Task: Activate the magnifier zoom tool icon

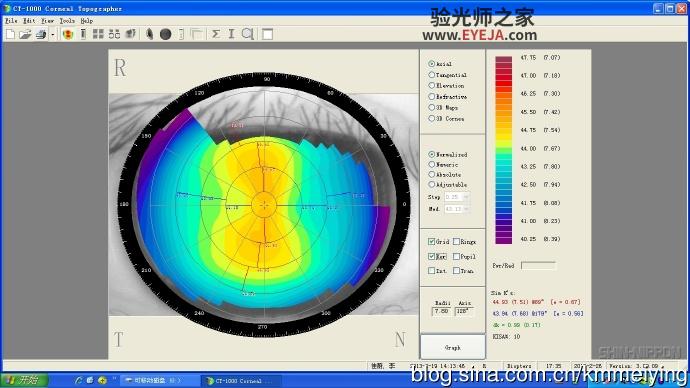Action: click(248, 34)
